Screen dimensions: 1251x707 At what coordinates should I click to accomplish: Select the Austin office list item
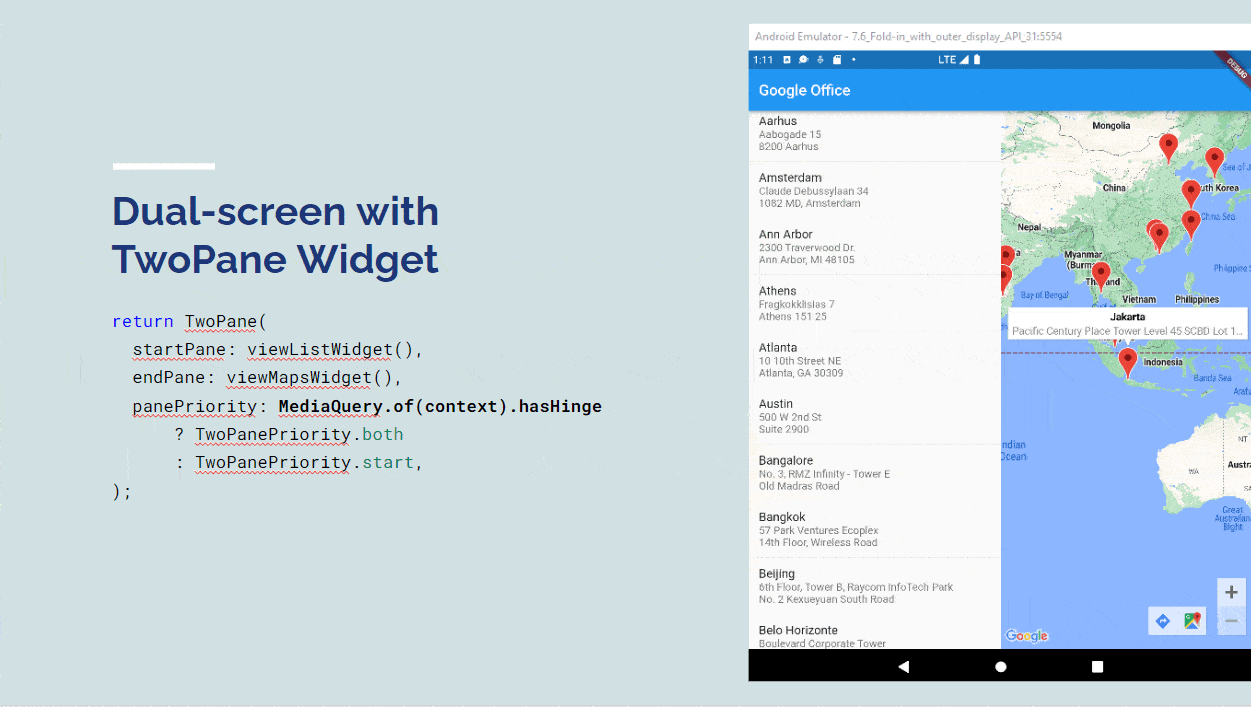click(875, 416)
